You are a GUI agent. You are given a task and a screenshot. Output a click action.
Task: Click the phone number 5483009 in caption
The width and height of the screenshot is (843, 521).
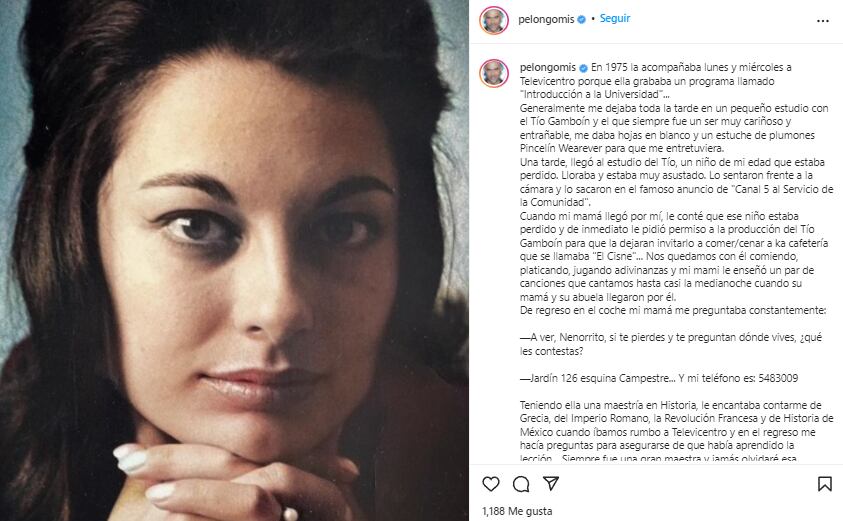tap(778, 378)
